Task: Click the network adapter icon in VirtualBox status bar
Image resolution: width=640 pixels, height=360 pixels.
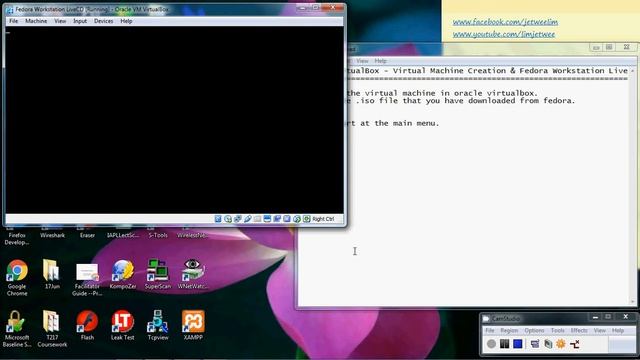Action: tap(238, 219)
